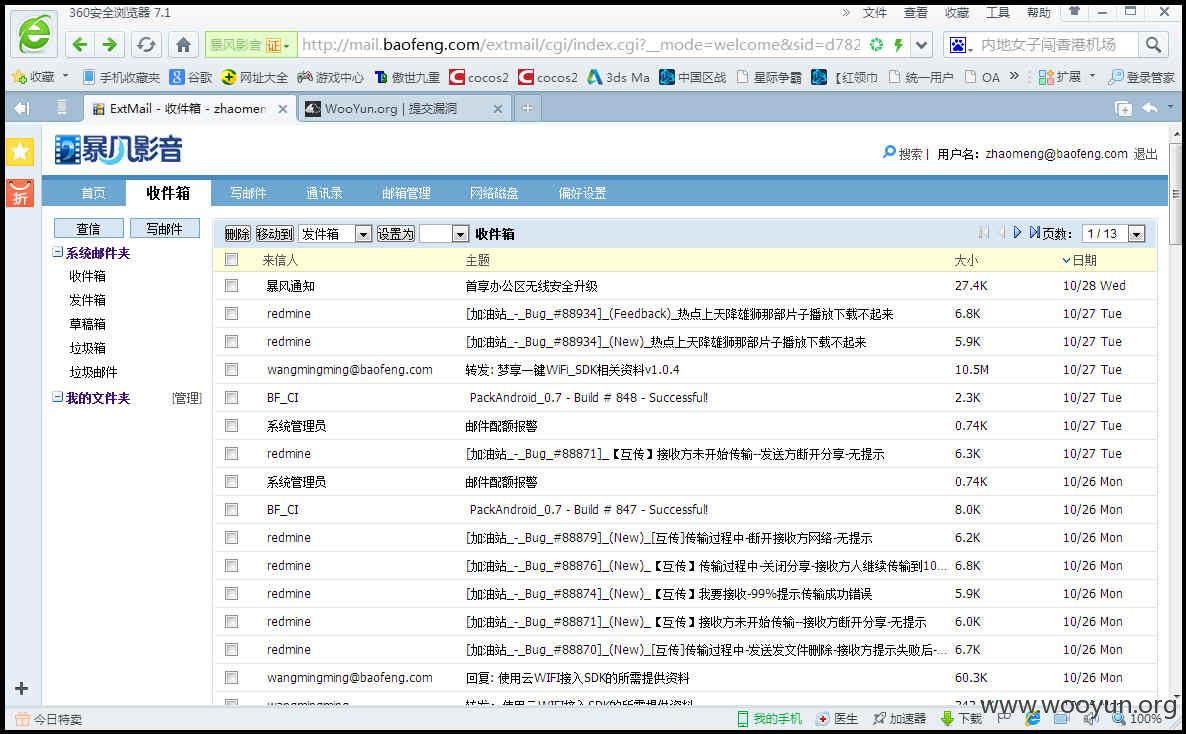
Task: Open the 发件箱 move-to folder dropdown
Action: tap(335, 234)
